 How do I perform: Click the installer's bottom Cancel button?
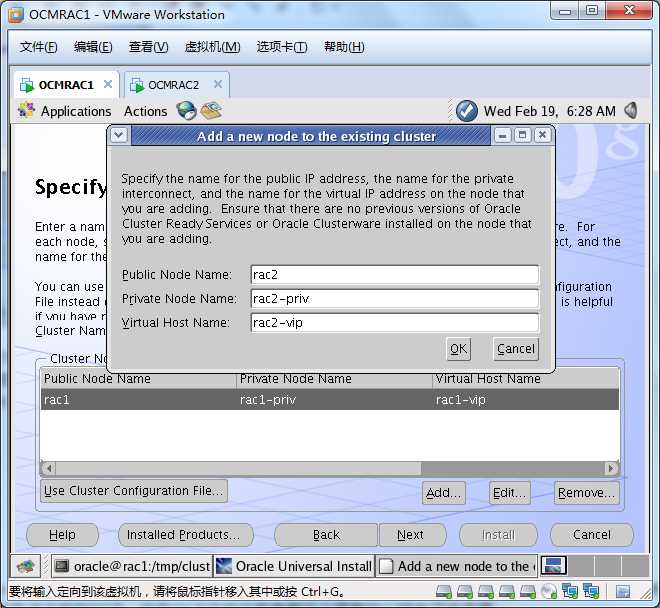(591, 535)
